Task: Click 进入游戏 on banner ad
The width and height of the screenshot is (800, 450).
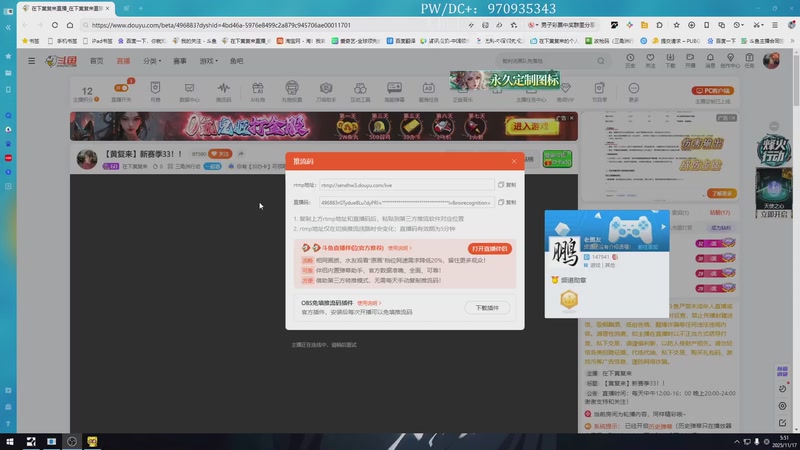Action: pos(531,126)
